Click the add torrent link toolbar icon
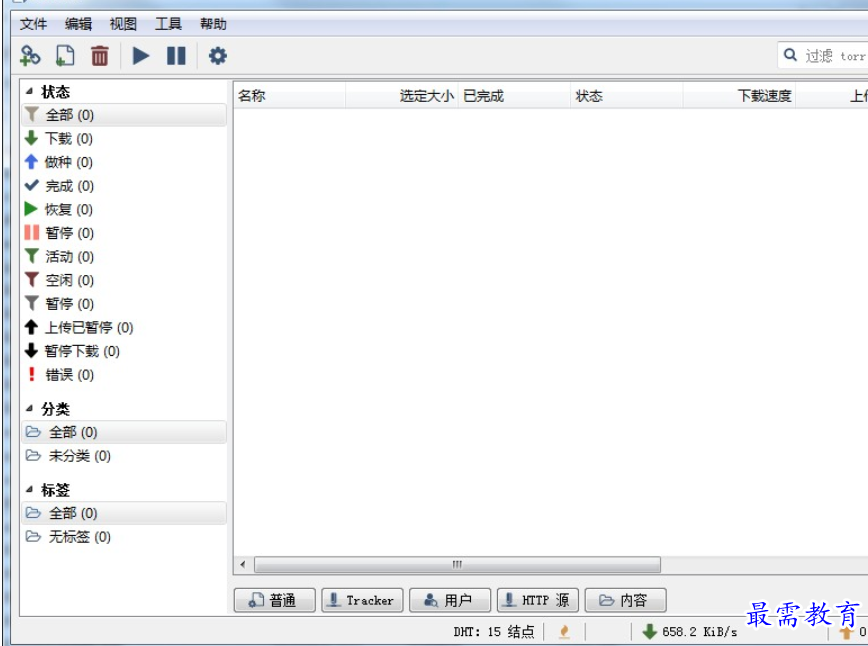The width and height of the screenshot is (868, 646). [30, 56]
